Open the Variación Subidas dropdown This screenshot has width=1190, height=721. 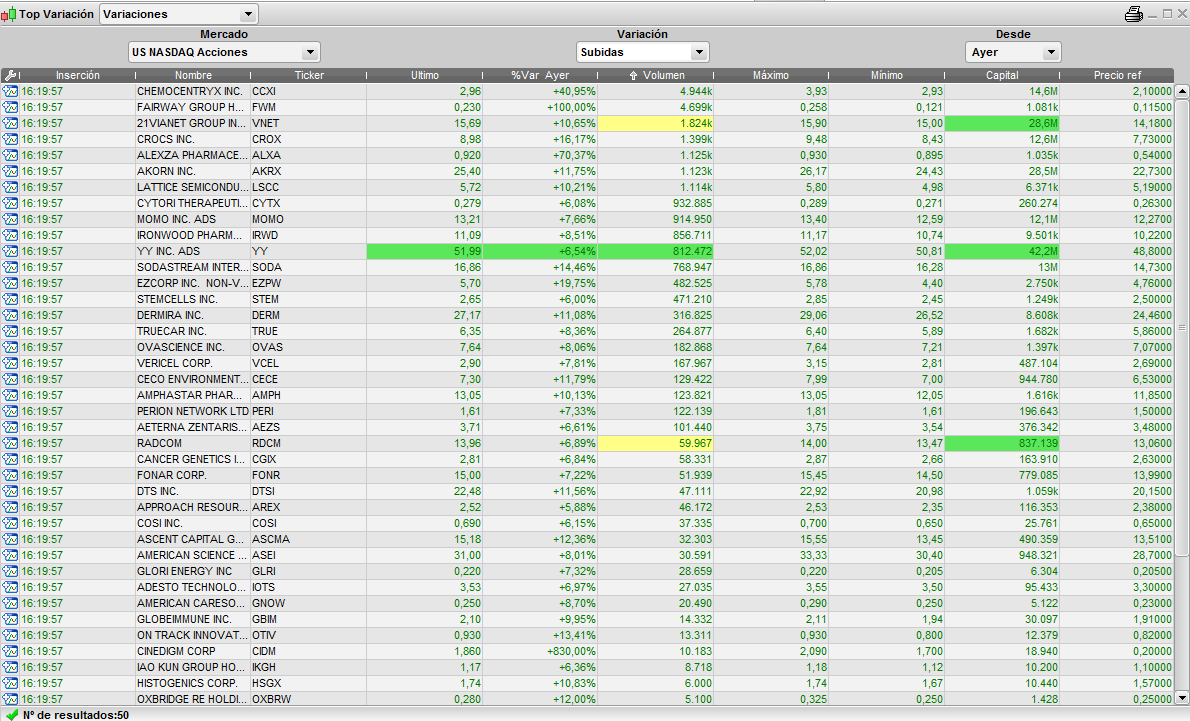click(x=642, y=52)
